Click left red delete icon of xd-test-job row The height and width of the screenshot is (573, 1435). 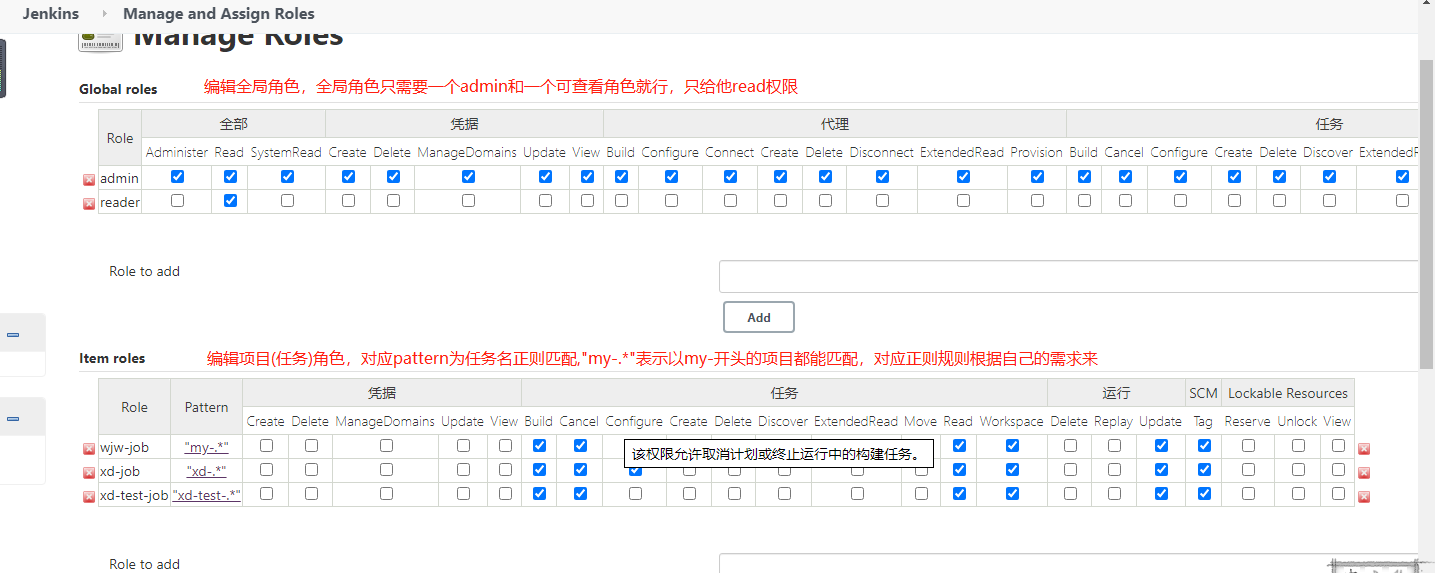coord(88,496)
